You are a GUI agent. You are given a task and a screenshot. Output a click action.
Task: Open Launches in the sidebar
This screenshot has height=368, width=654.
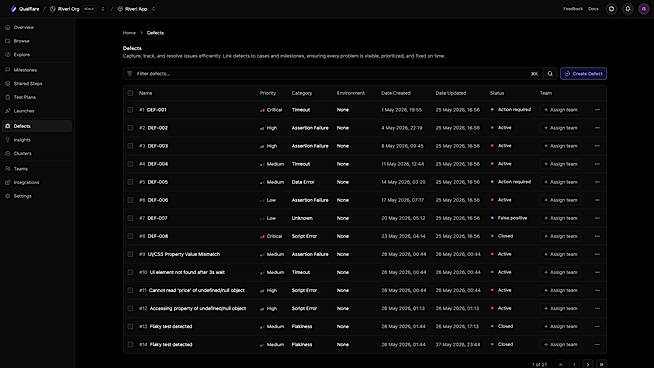(x=37, y=111)
